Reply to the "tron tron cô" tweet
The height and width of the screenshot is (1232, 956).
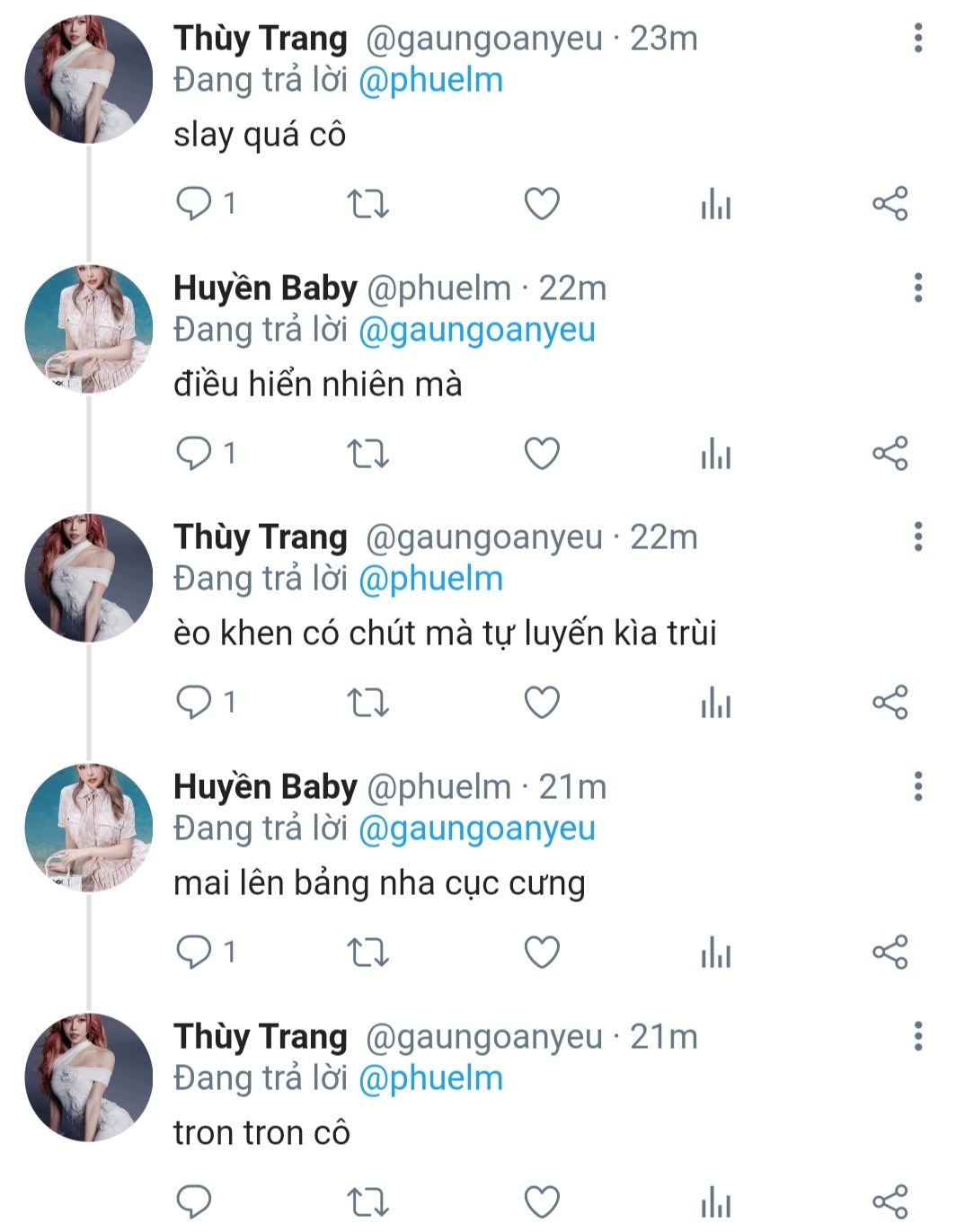pyautogui.click(x=193, y=1201)
